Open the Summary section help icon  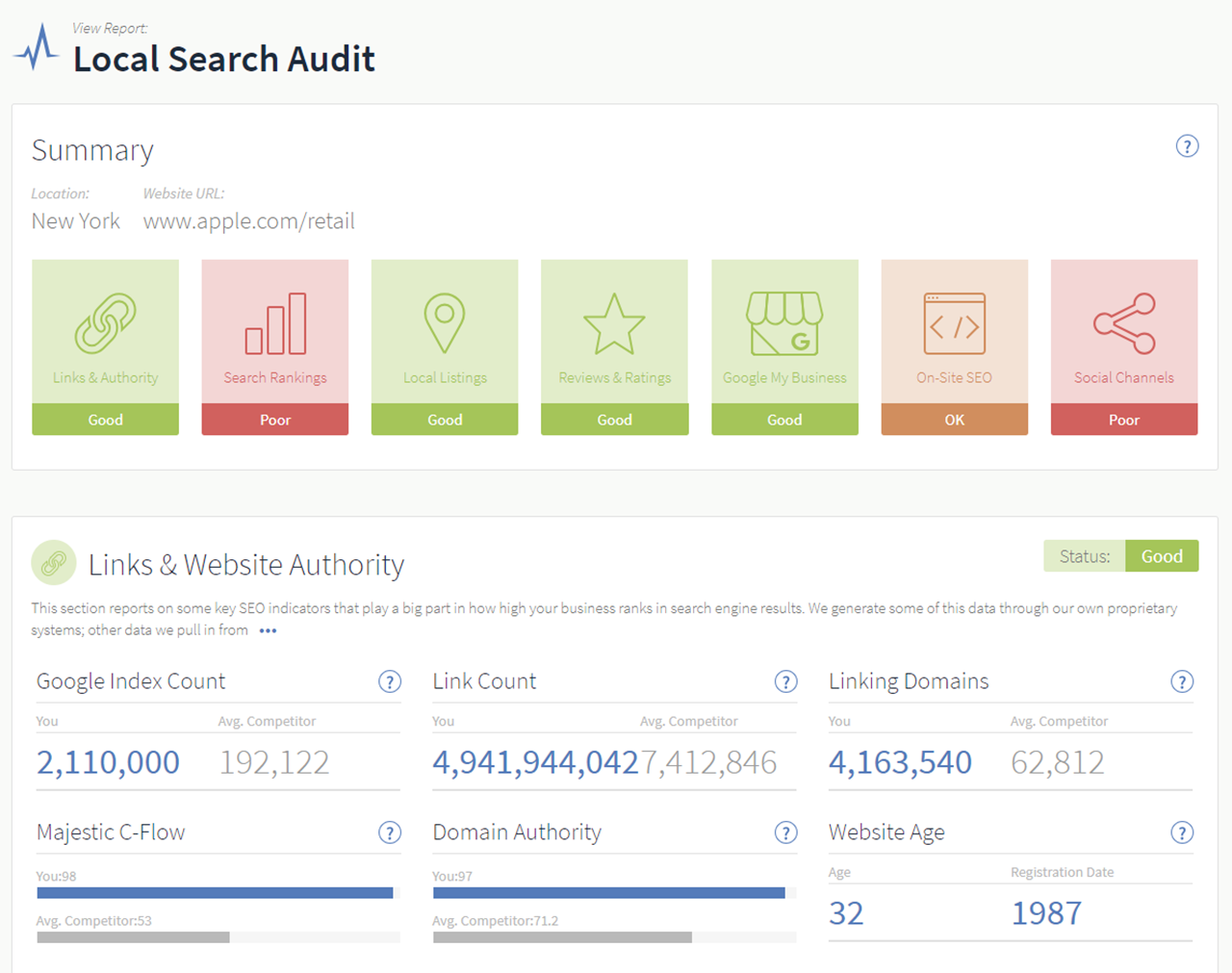pos(1187,146)
